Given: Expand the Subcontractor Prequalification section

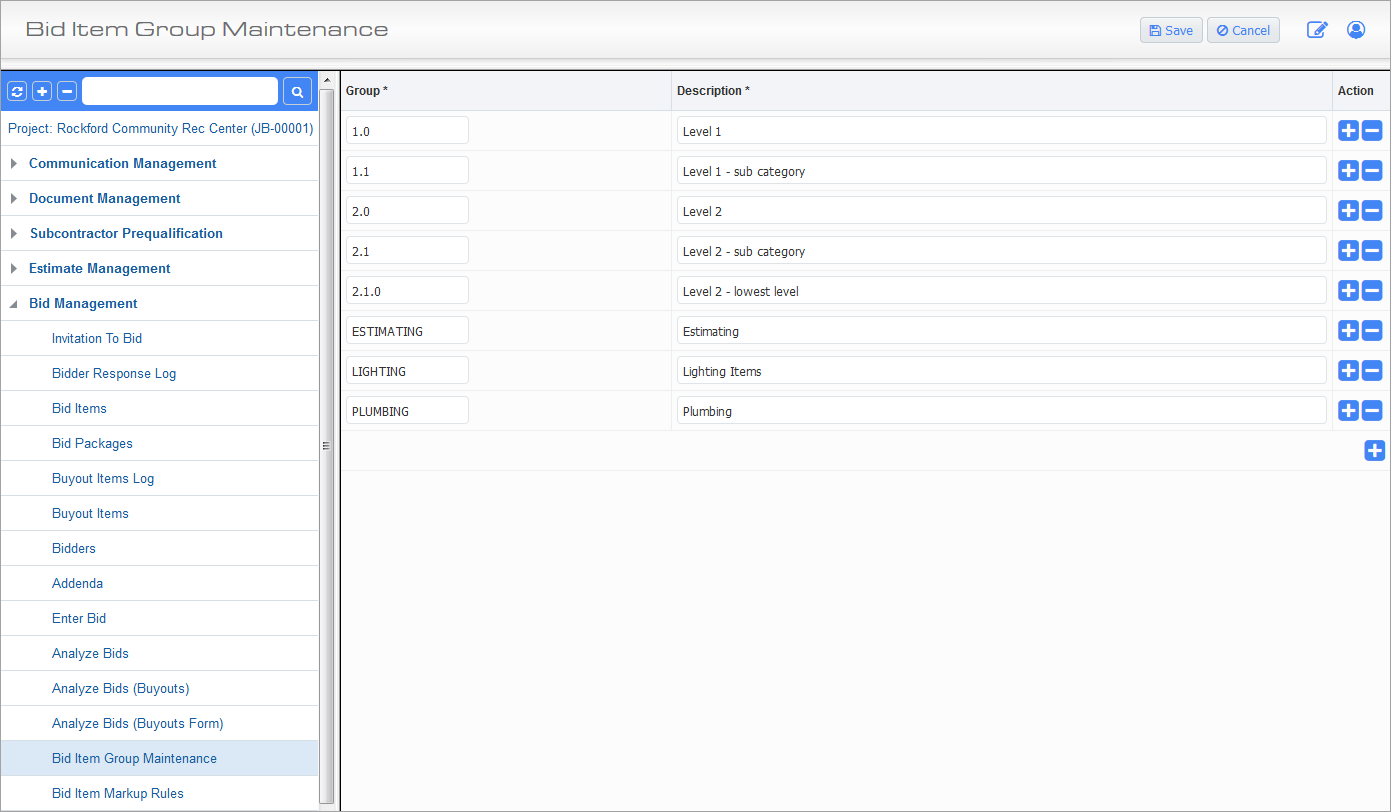Looking at the screenshot, I should pyautogui.click(x=14, y=233).
